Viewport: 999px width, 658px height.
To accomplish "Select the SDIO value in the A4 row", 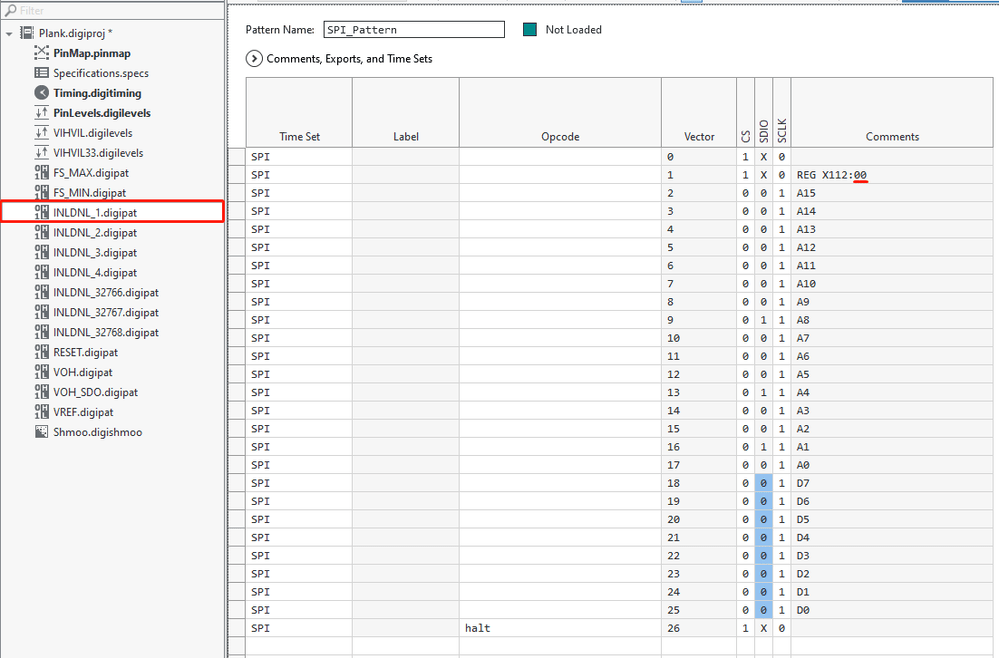I will [x=763, y=392].
